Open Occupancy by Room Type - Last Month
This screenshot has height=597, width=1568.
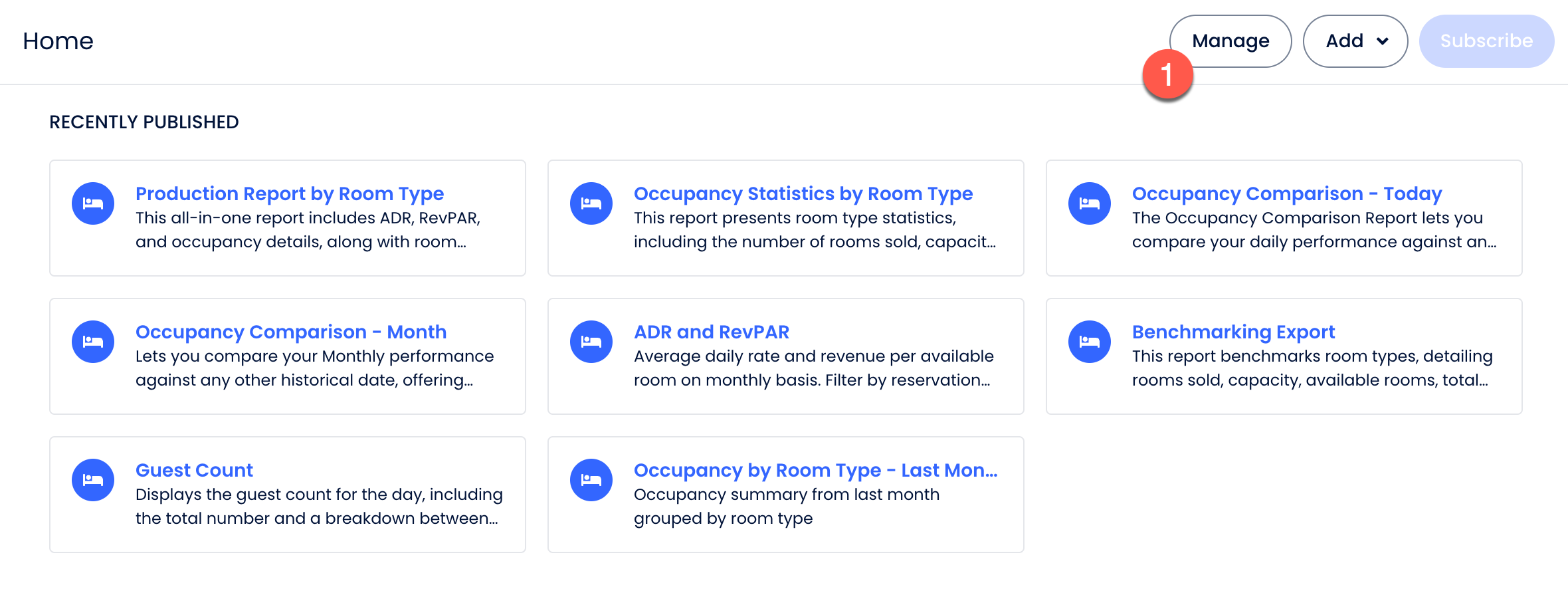tap(815, 470)
